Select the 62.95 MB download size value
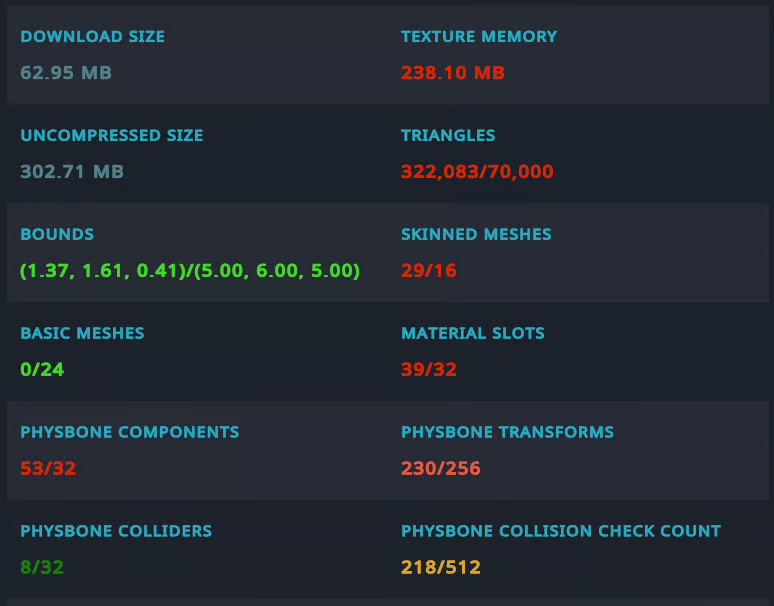774x606 pixels. (x=66, y=73)
